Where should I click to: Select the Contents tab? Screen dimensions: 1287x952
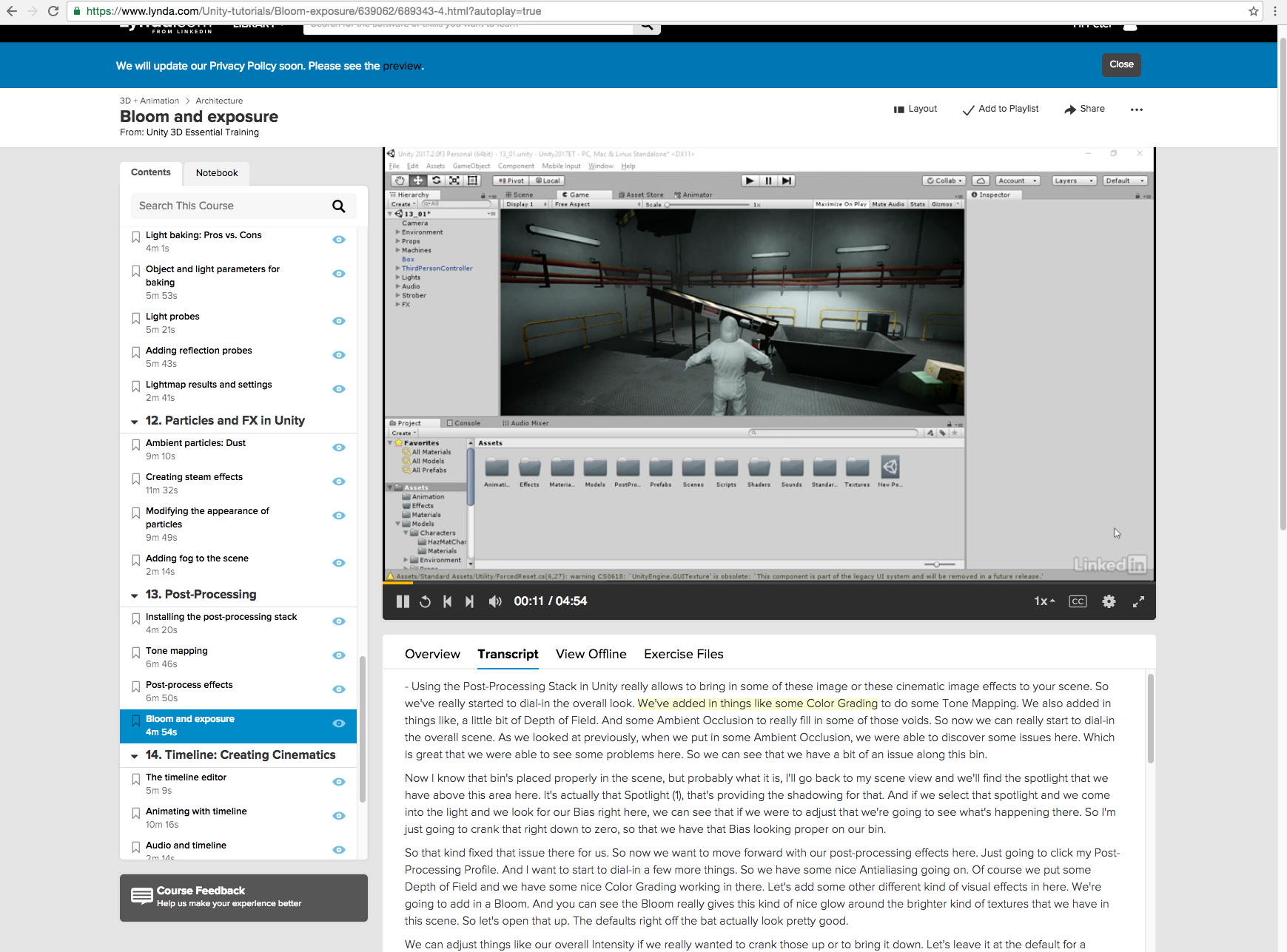[x=151, y=172]
